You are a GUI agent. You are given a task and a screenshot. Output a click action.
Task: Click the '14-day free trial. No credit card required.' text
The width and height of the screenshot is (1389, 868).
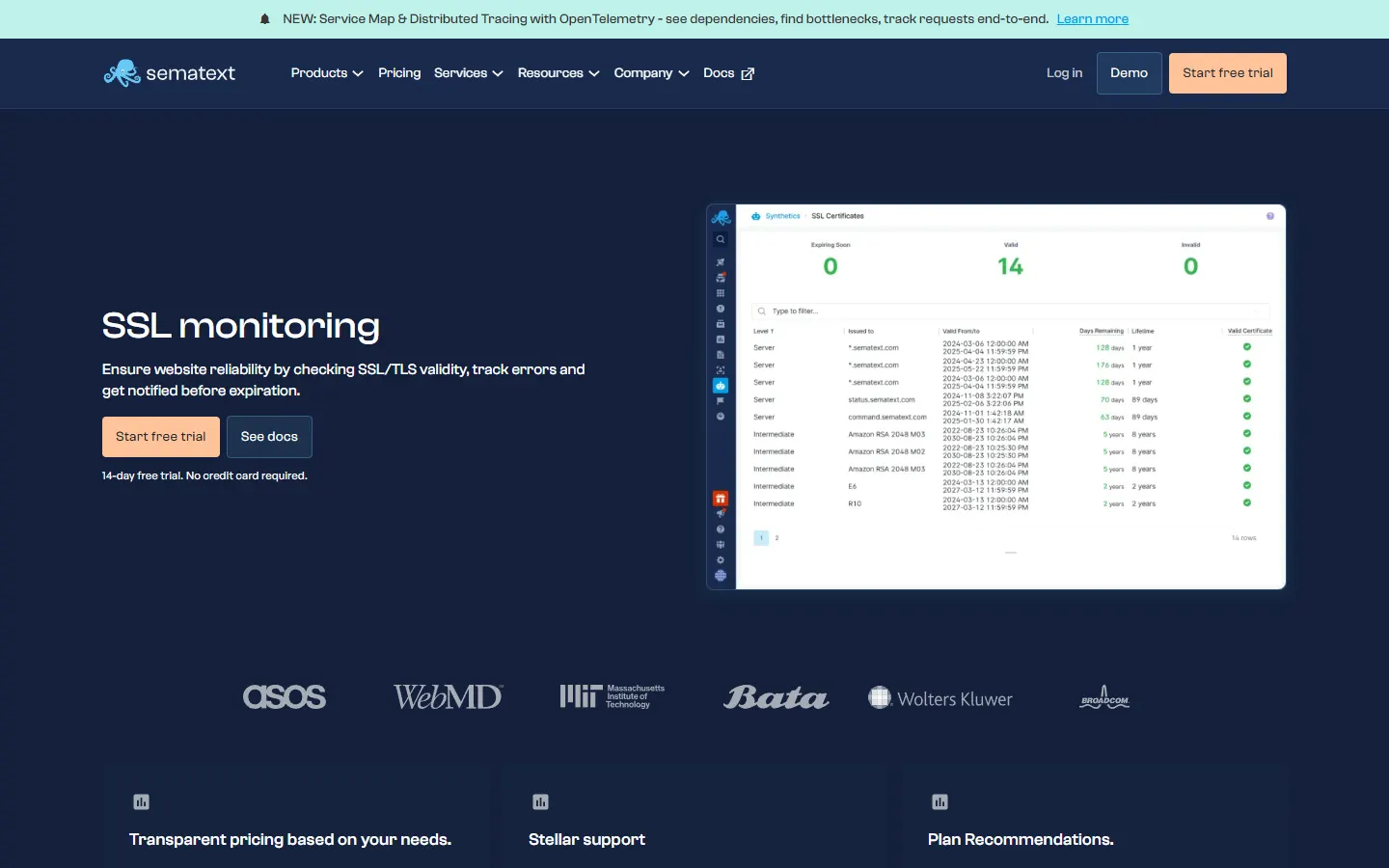[204, 475]
